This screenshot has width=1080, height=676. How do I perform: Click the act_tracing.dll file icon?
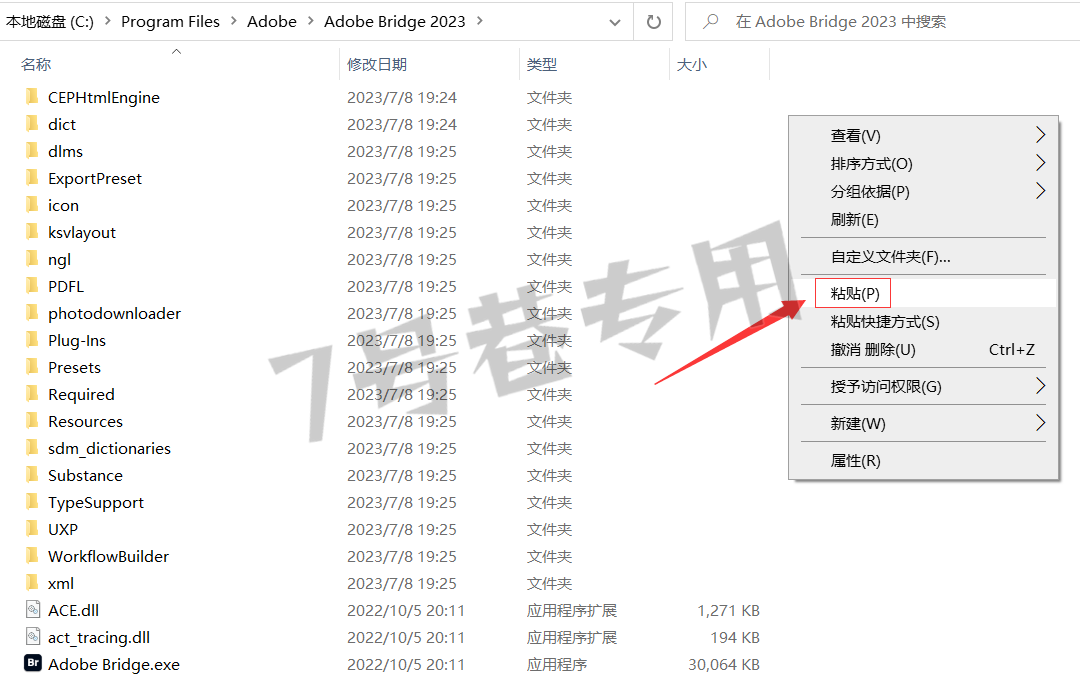tap(32, 637)
